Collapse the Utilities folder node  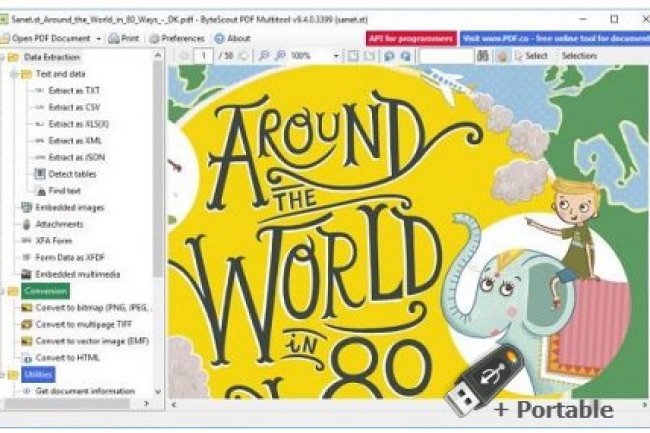[2, 375]
